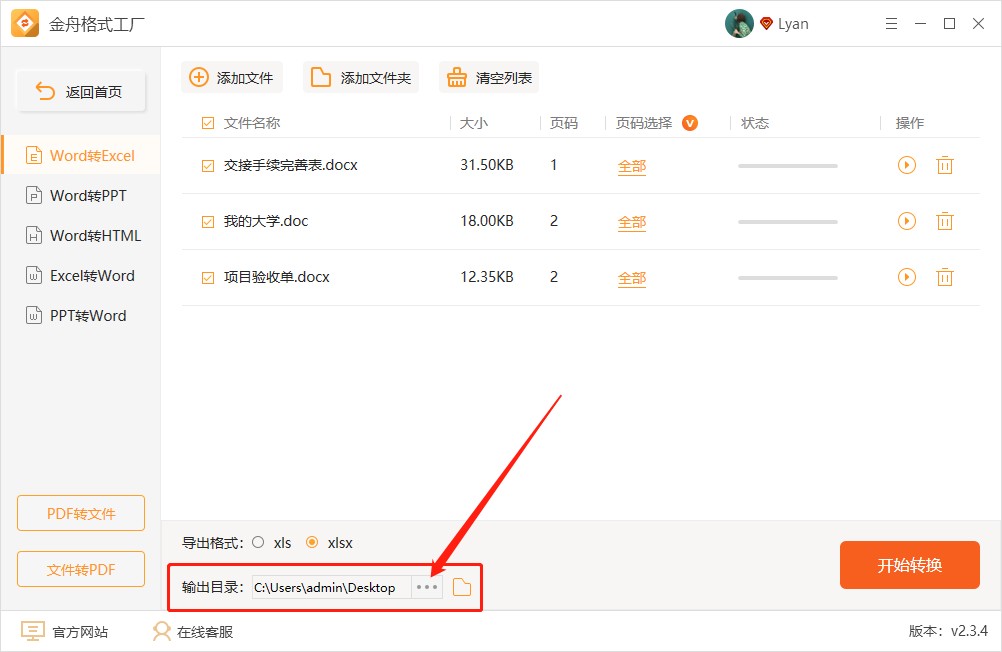Viewport: 1002px width, 652px height.
Task: Open the Word转HTML conversion mode
Action: tap(80, 235)
